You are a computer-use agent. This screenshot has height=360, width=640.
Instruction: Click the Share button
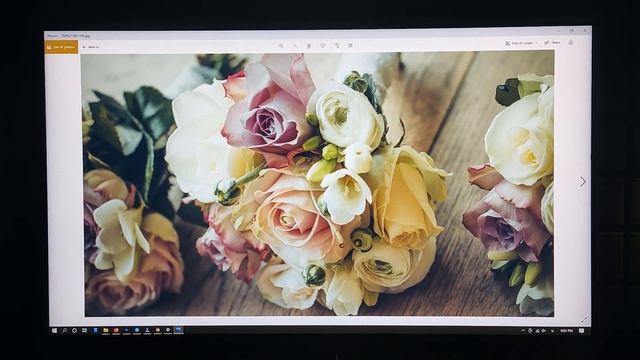point(552,42)
